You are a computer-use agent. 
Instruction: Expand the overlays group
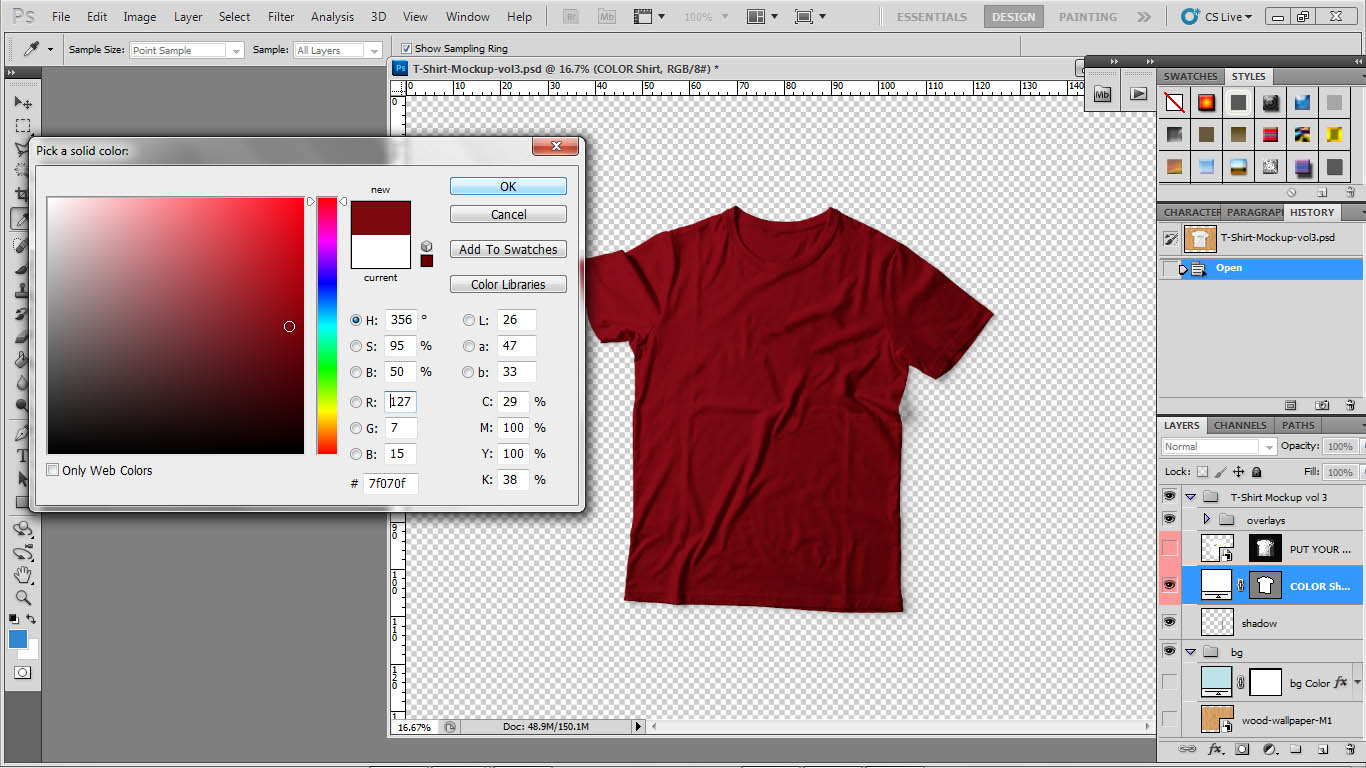[x=1207, y=519]
